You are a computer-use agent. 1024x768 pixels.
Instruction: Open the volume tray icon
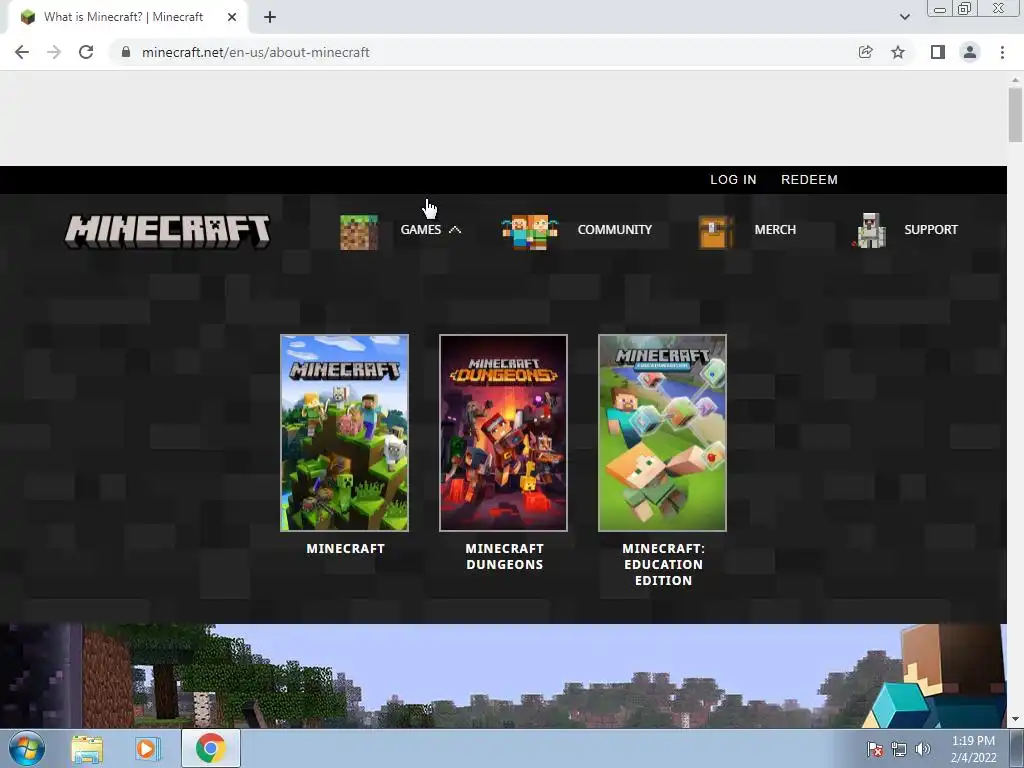pos(922,749)
